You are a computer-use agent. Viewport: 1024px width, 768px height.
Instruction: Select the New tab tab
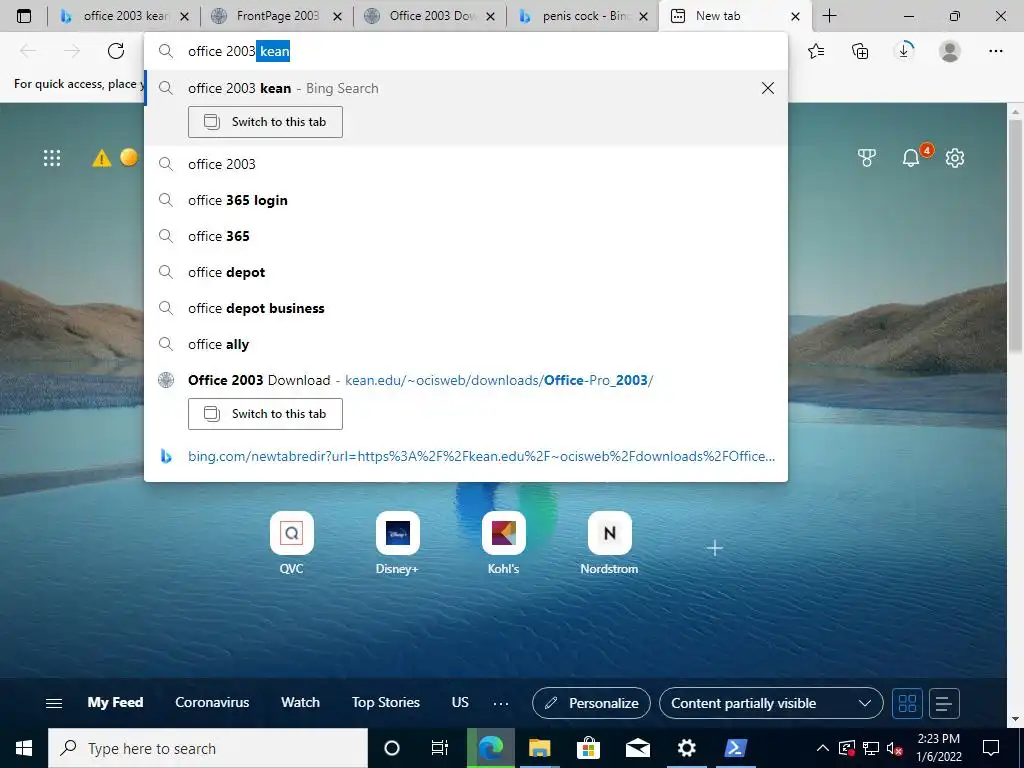pos(718,16)
